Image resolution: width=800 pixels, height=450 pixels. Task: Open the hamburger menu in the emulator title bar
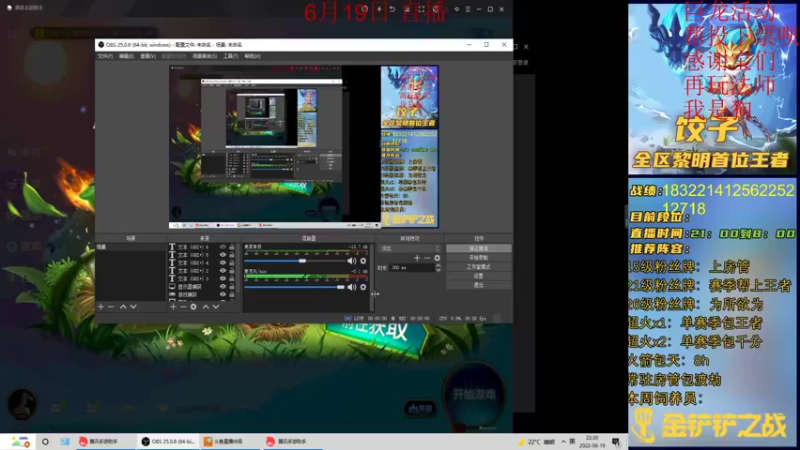(x=468, y=9)
